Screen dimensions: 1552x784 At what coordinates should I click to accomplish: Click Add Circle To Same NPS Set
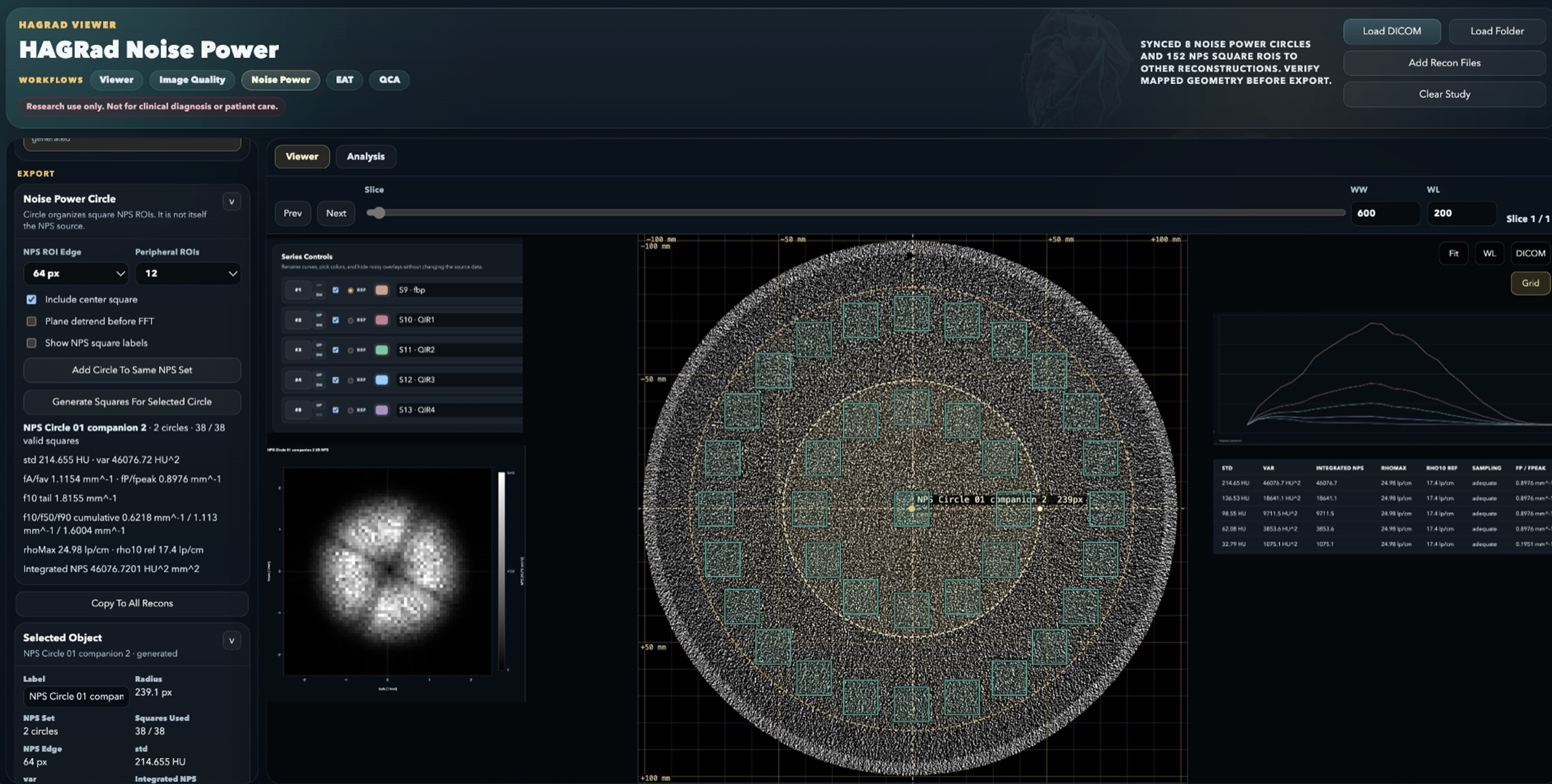pyautogui.click(x=132, y=370)
